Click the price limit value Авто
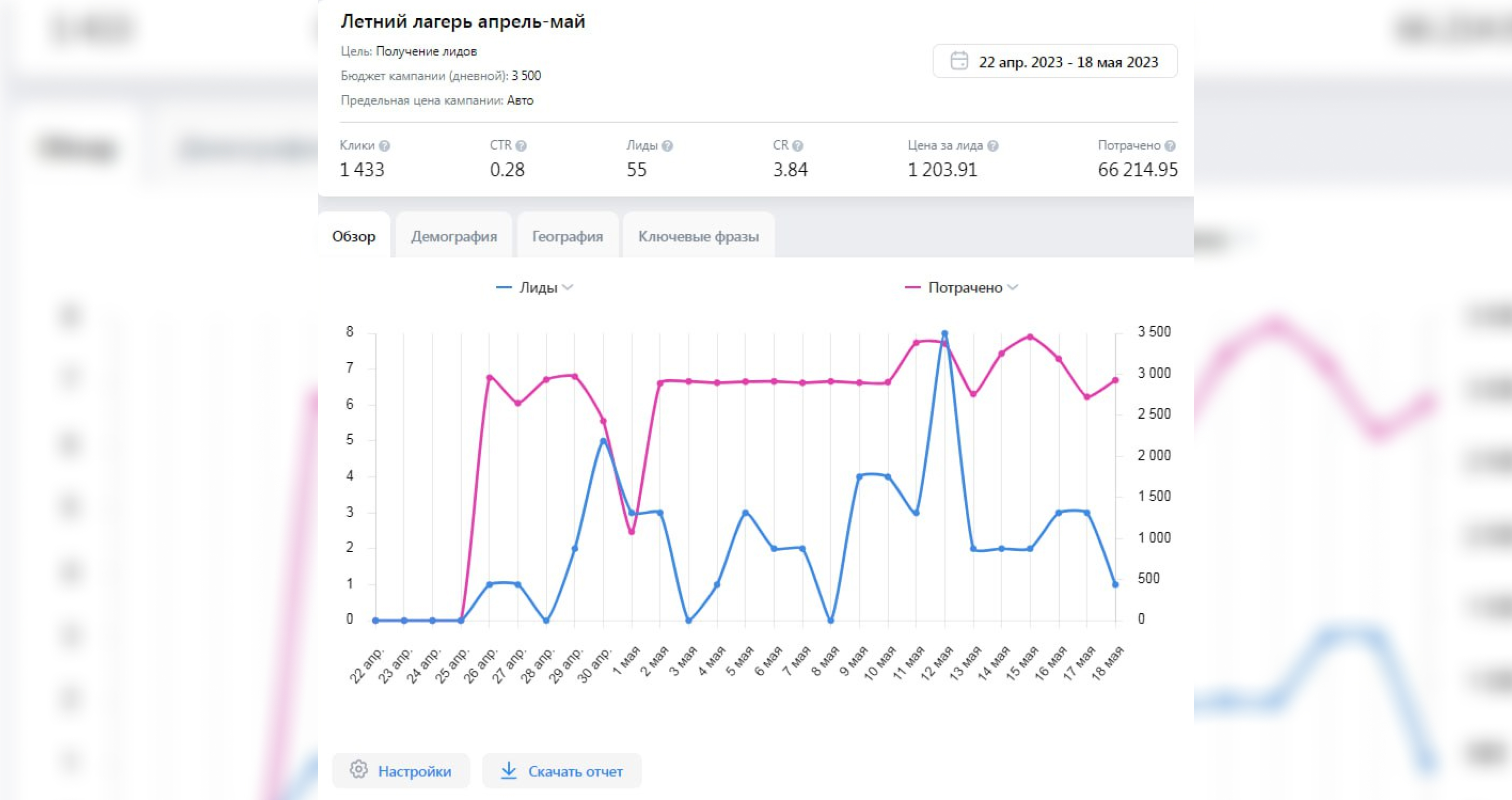The height and width of the screenshot is (800, 1512). pyautogui.click(x=520, y=100)
